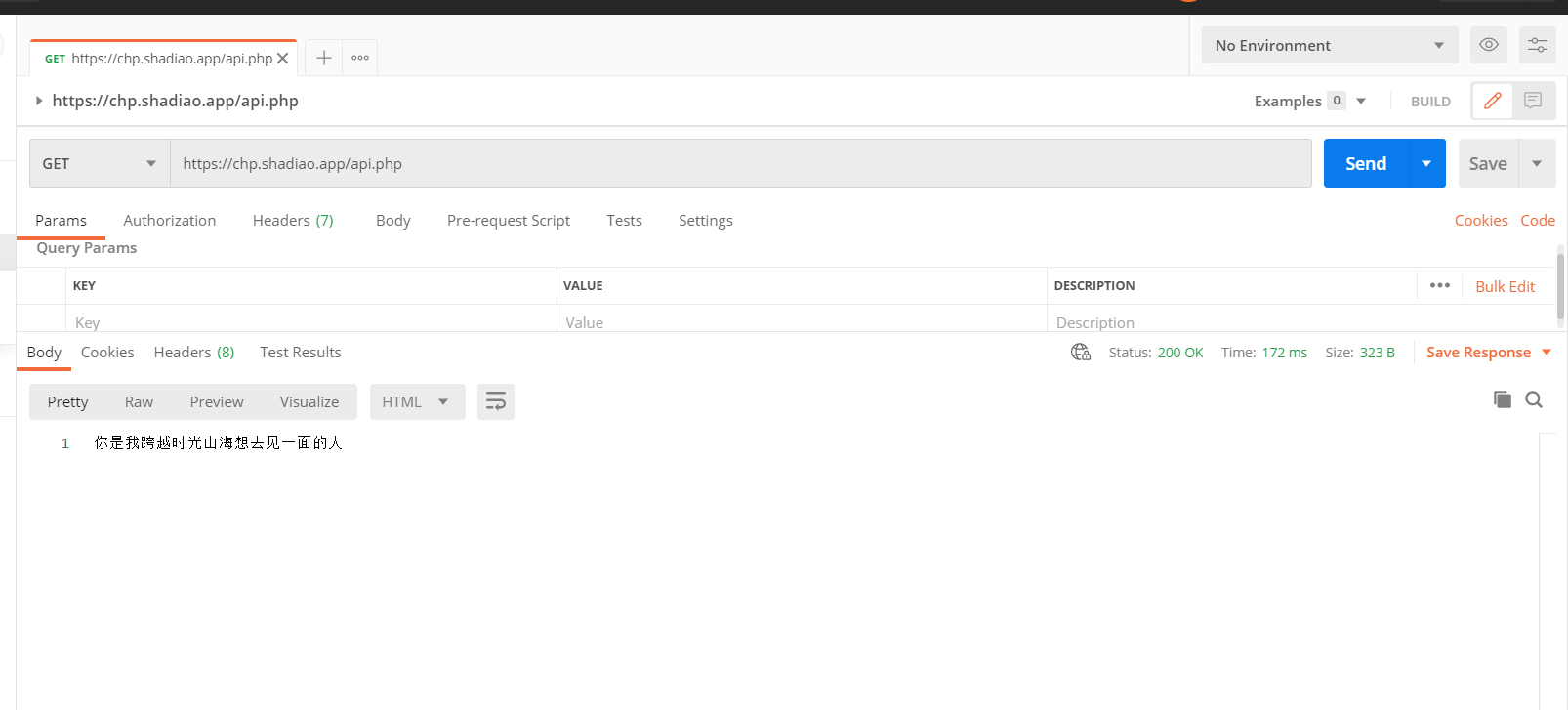Open the Tests tab
Image resolution: width=1568 pixels, height=710 pixels.
[x=624, y=221]
